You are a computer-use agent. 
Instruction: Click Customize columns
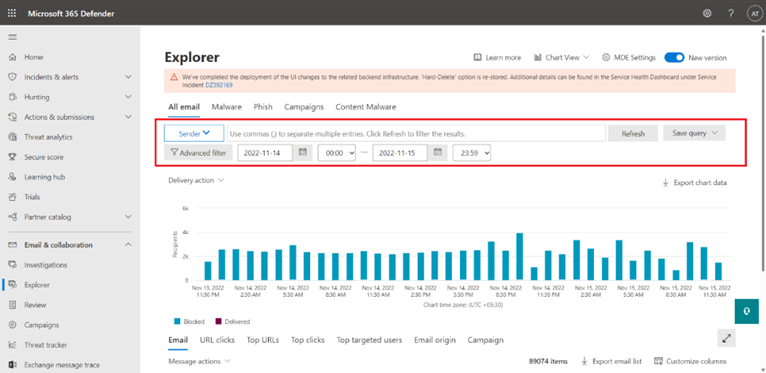coord(690,361)
